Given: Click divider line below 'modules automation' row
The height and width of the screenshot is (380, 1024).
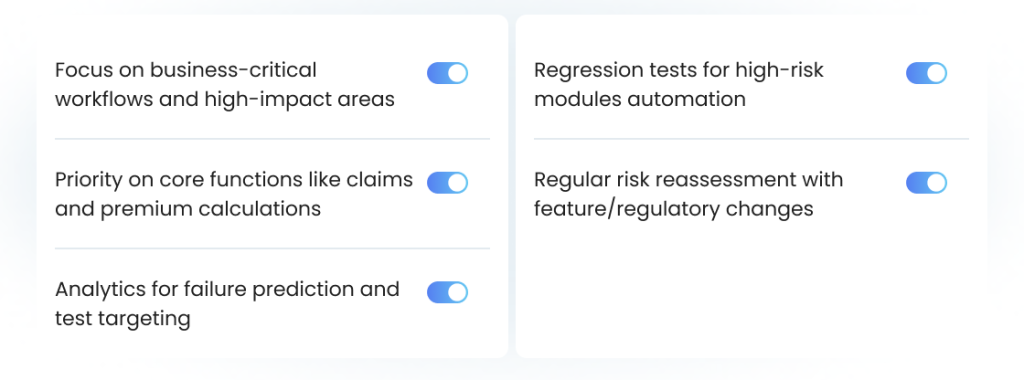Looking at the screenshot, I should point(752,138).
